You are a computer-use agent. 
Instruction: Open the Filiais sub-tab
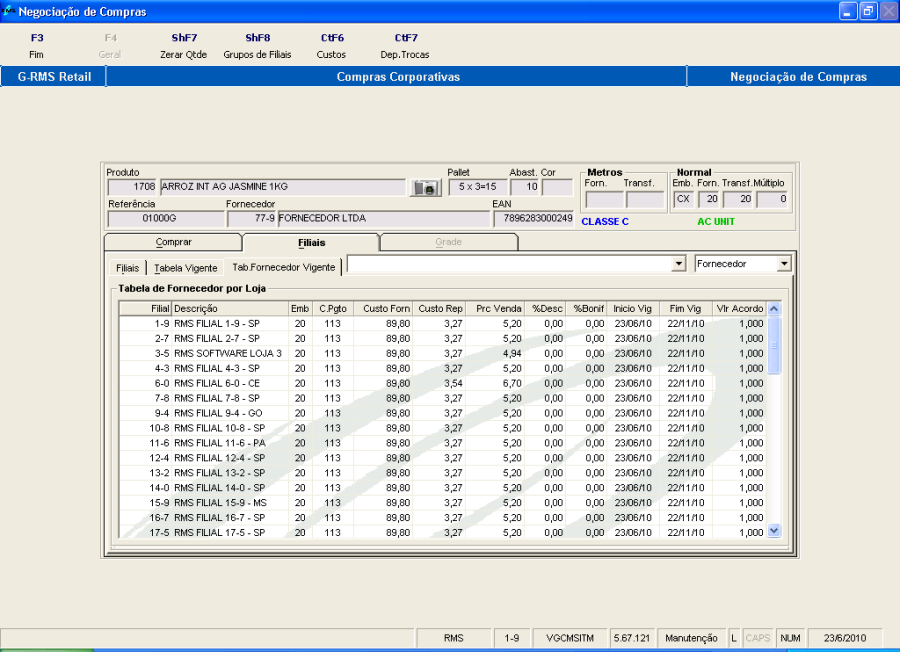(127, 268)
